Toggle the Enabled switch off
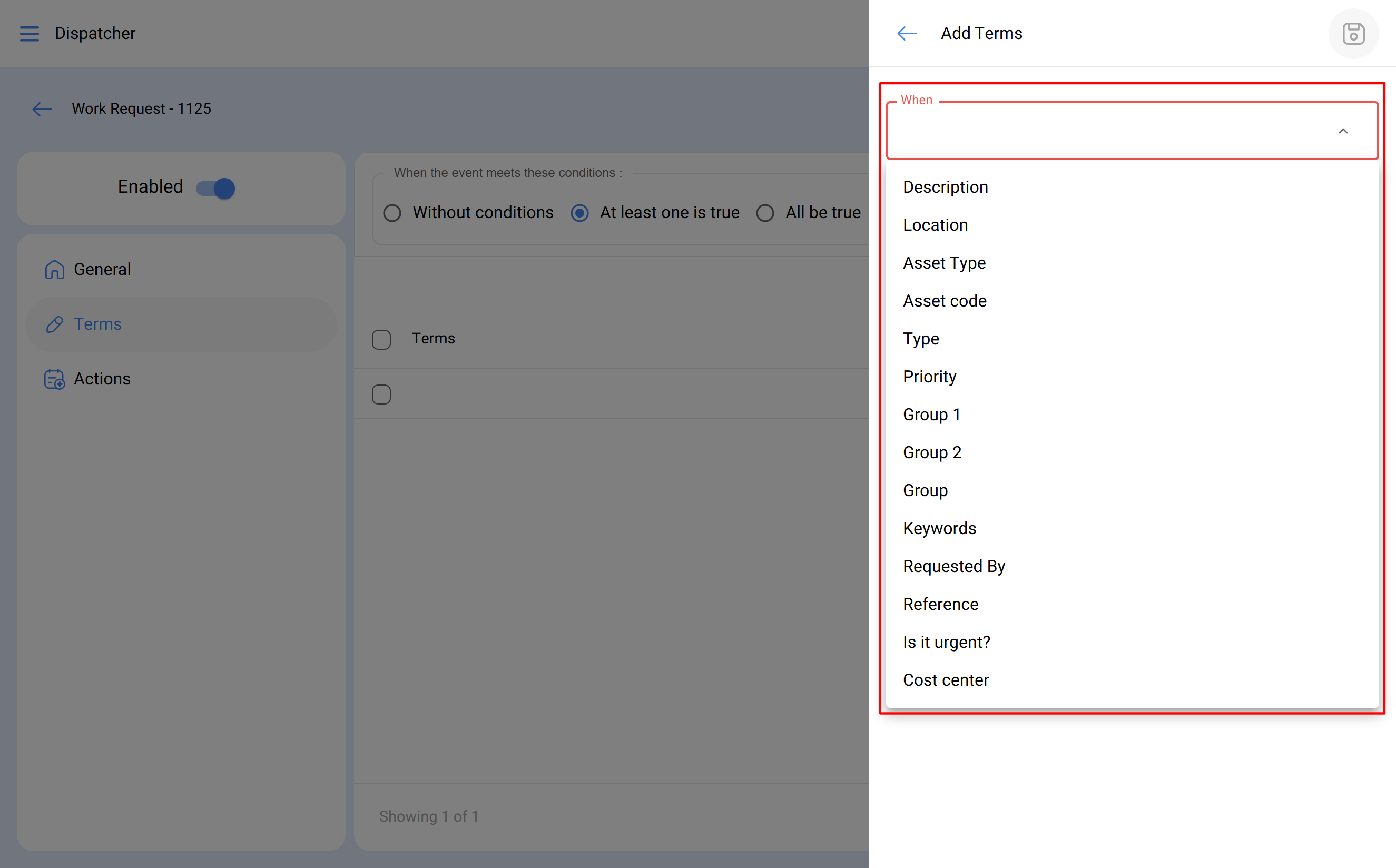Viewport: 1396px width, 868px height. [216, 189]
